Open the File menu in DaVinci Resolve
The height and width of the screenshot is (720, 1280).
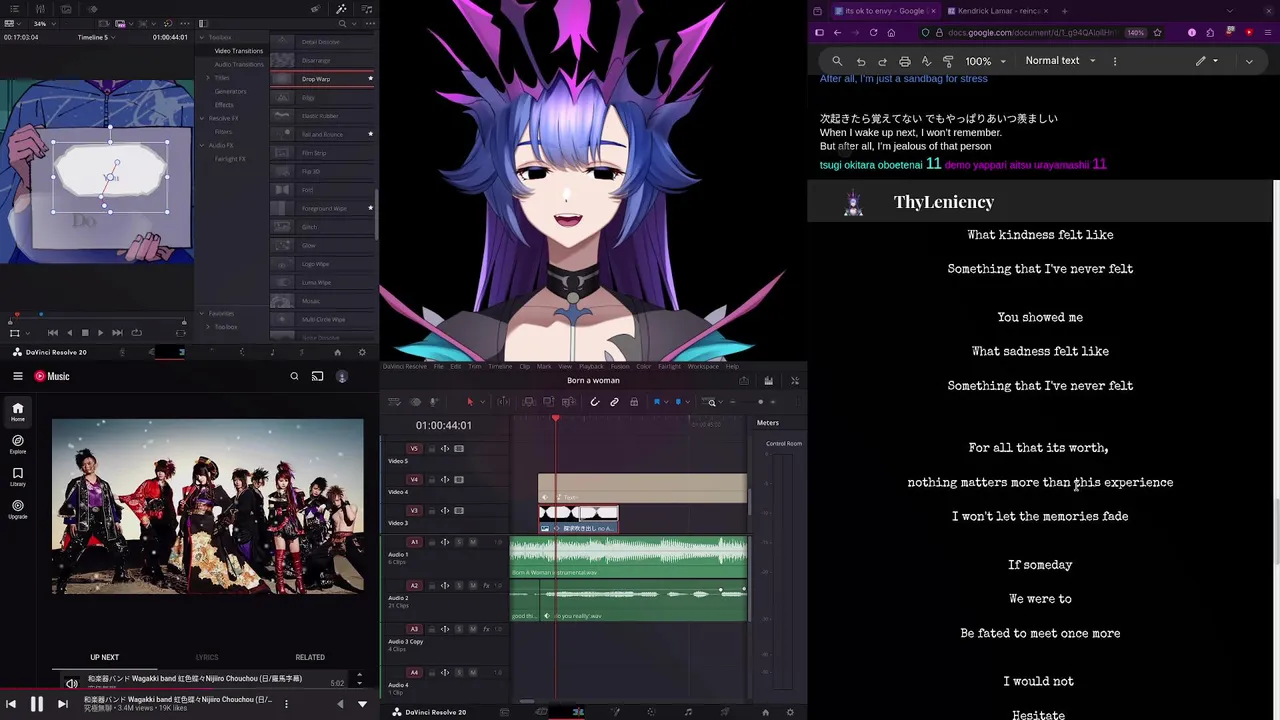coord(439,366)
